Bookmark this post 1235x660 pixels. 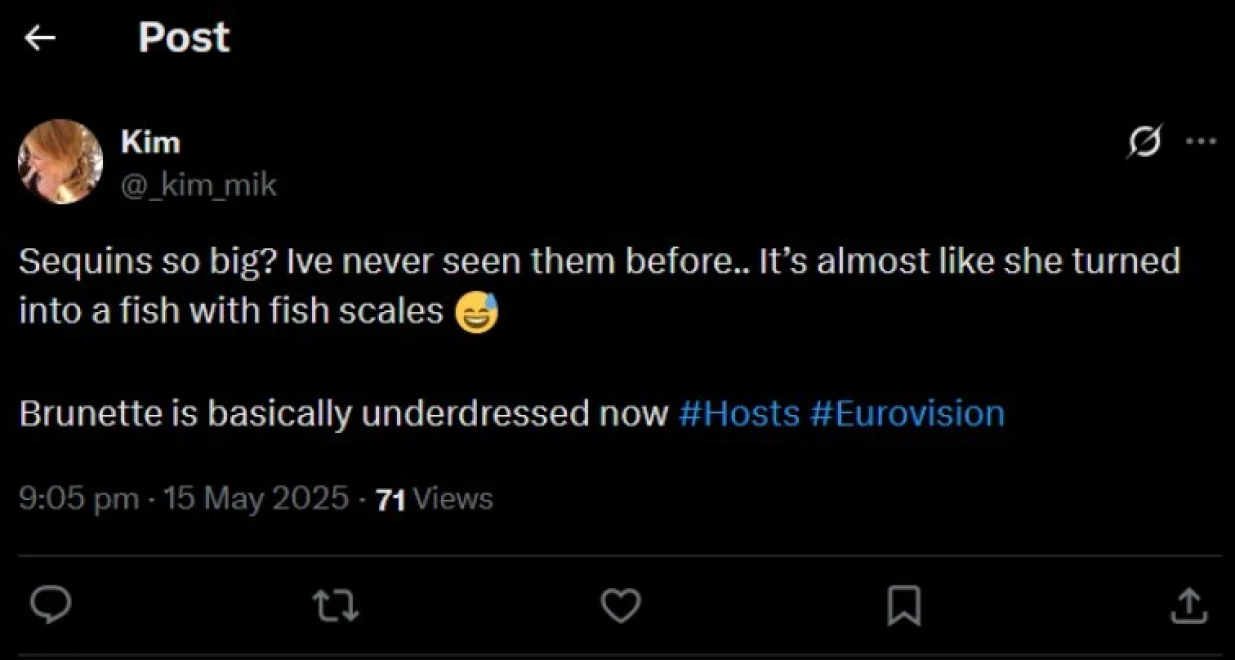pos(904,605)
